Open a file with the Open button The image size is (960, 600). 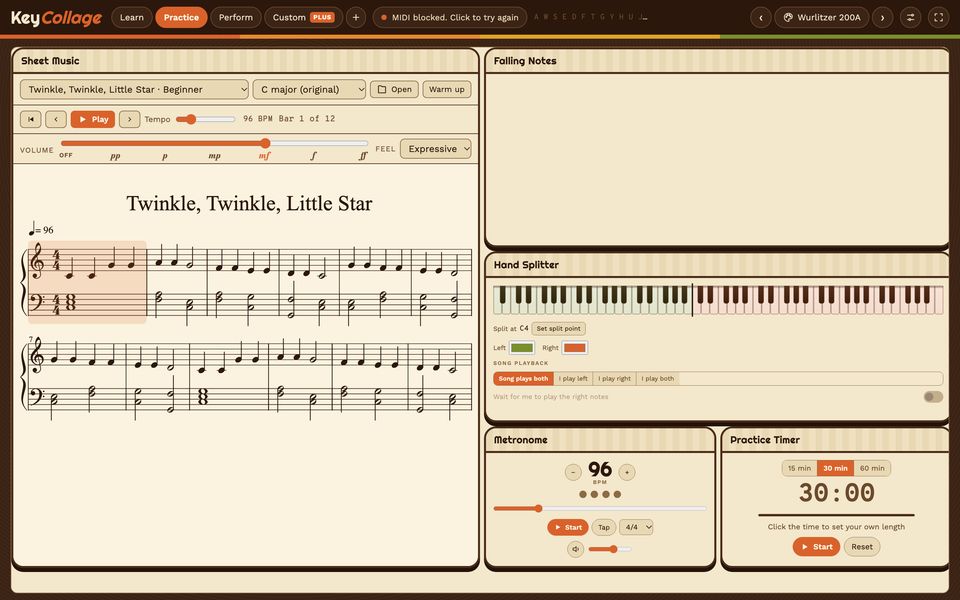[394, 89]
